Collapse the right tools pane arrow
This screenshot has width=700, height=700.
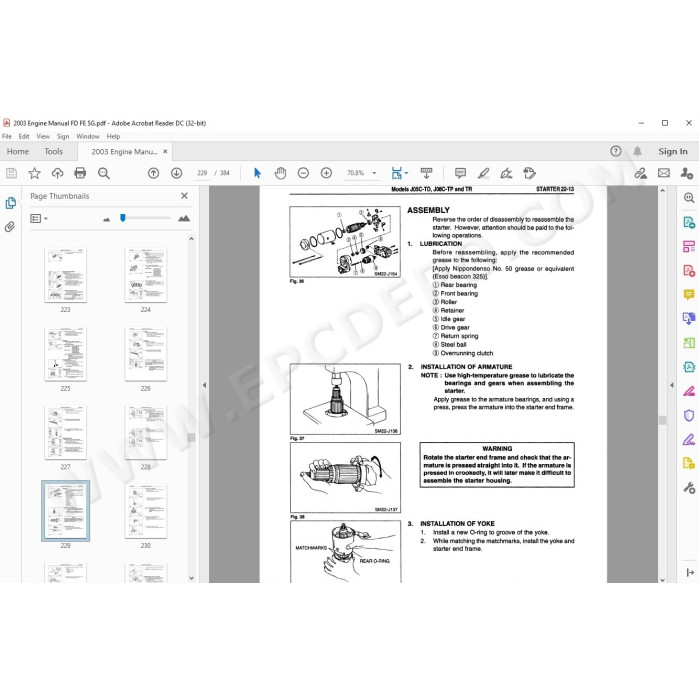click(x=672, y=385)
